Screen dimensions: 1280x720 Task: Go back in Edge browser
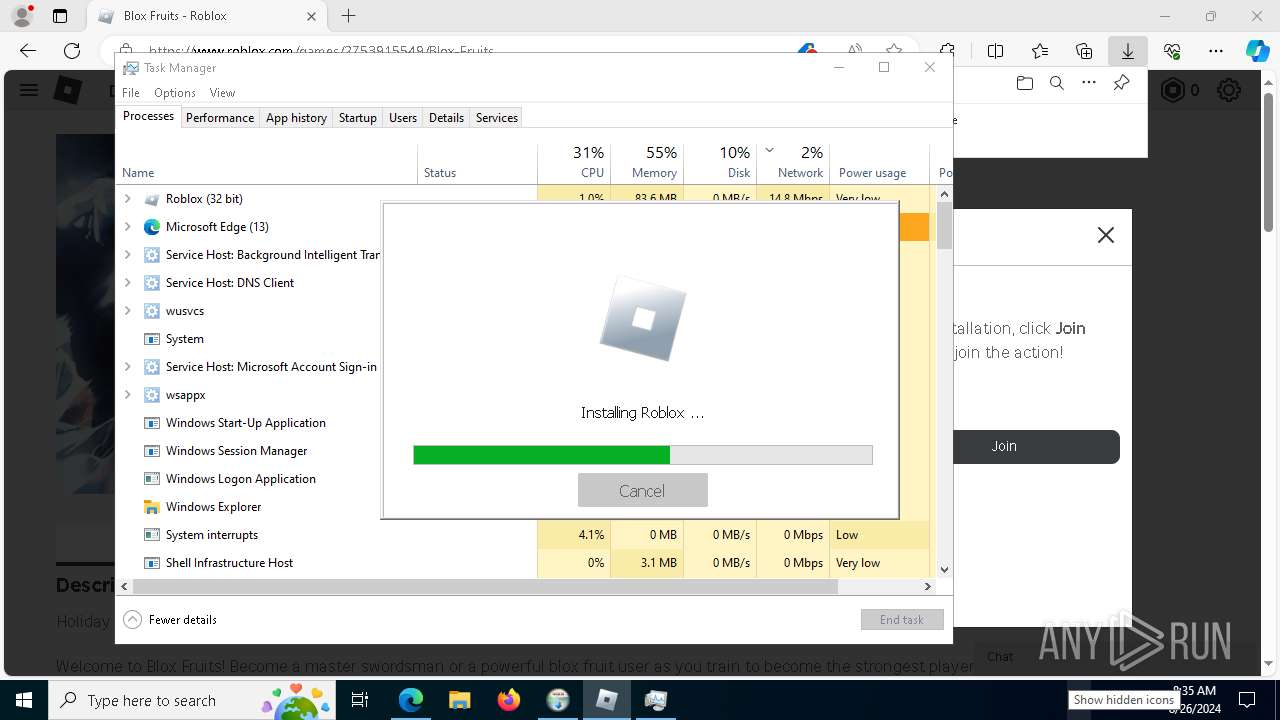pos(28,51)
